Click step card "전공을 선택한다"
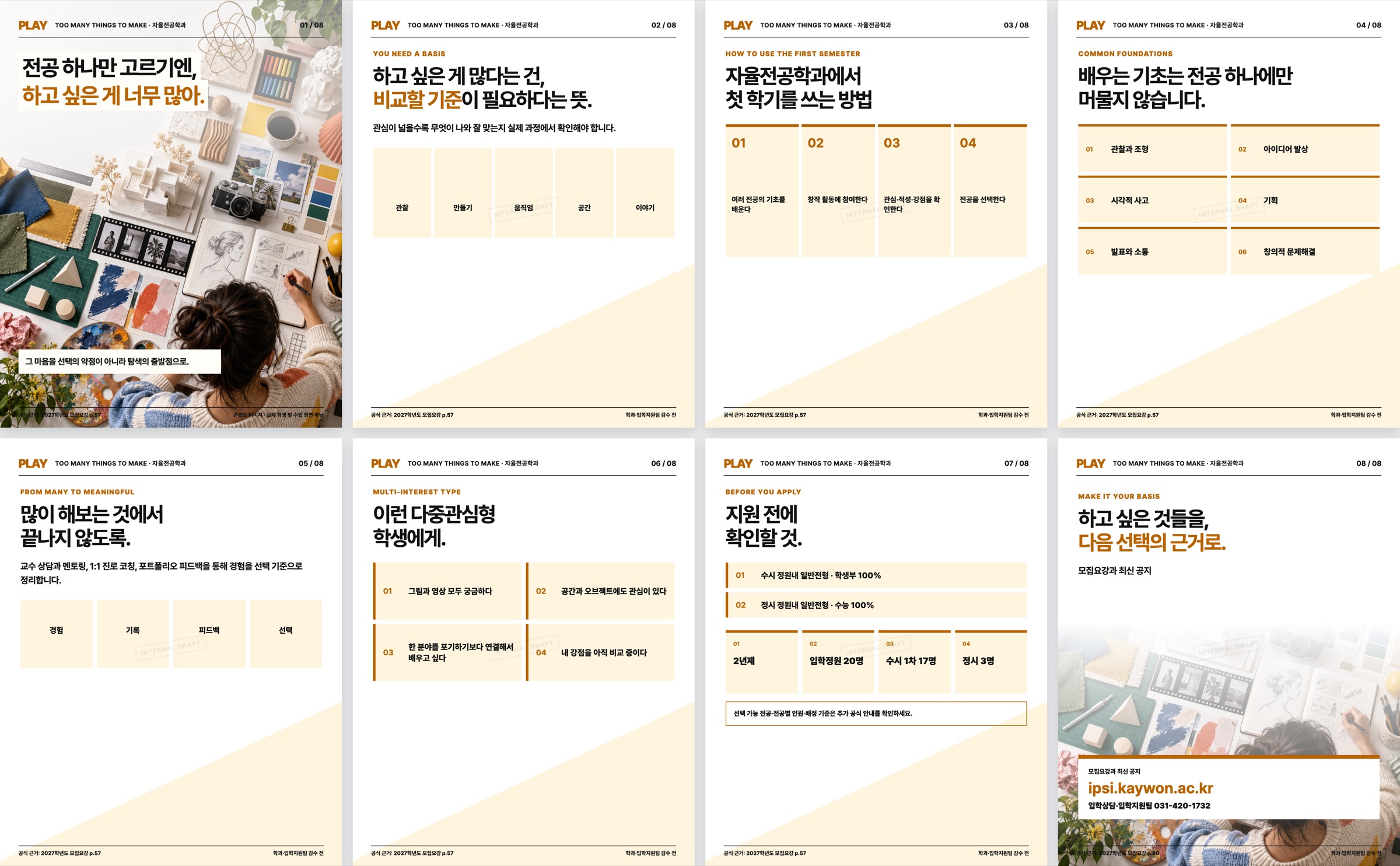The height and width of the screenshot is (866, 1400). pyautogui.click(x=991, y=191)
